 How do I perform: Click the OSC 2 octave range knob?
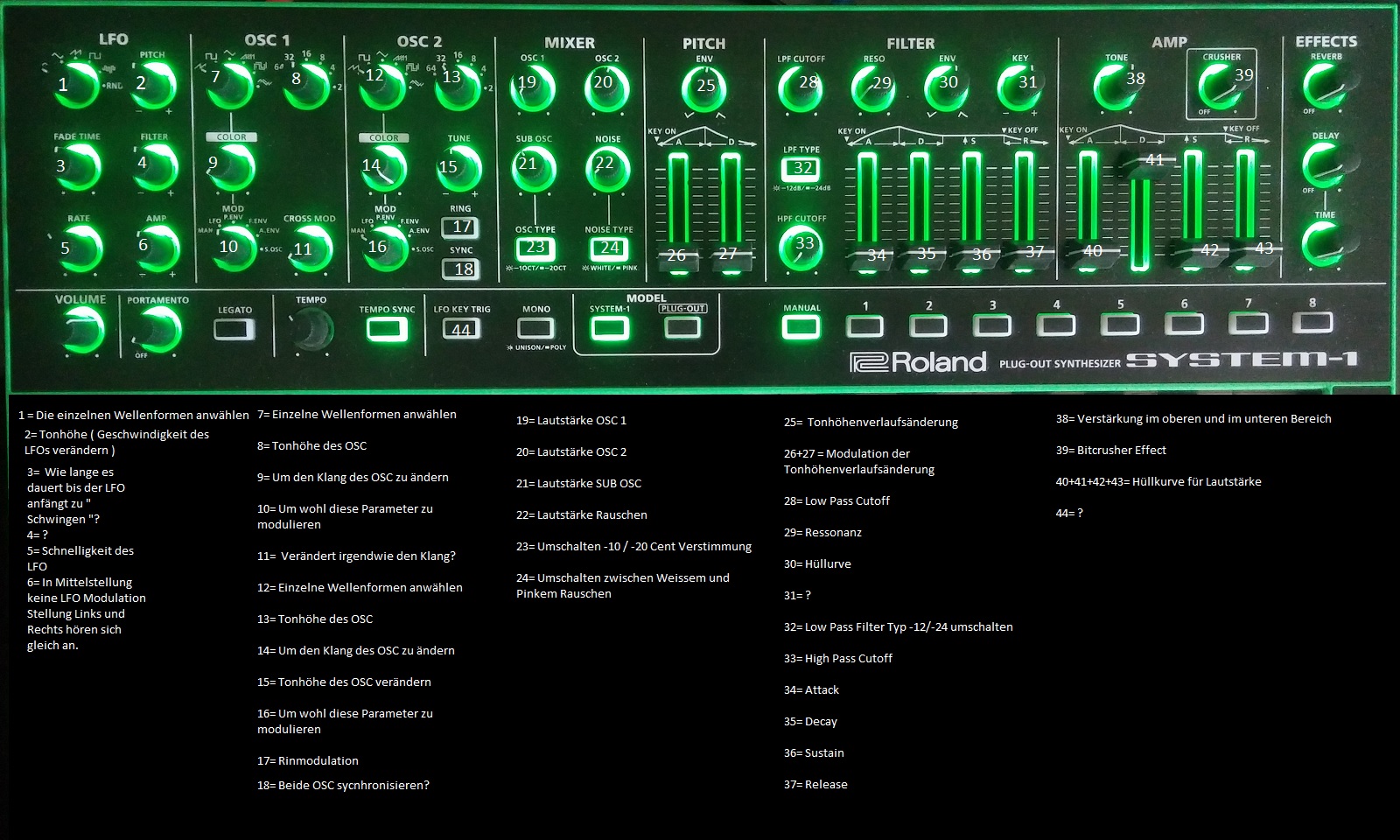(x=458, y=85)
